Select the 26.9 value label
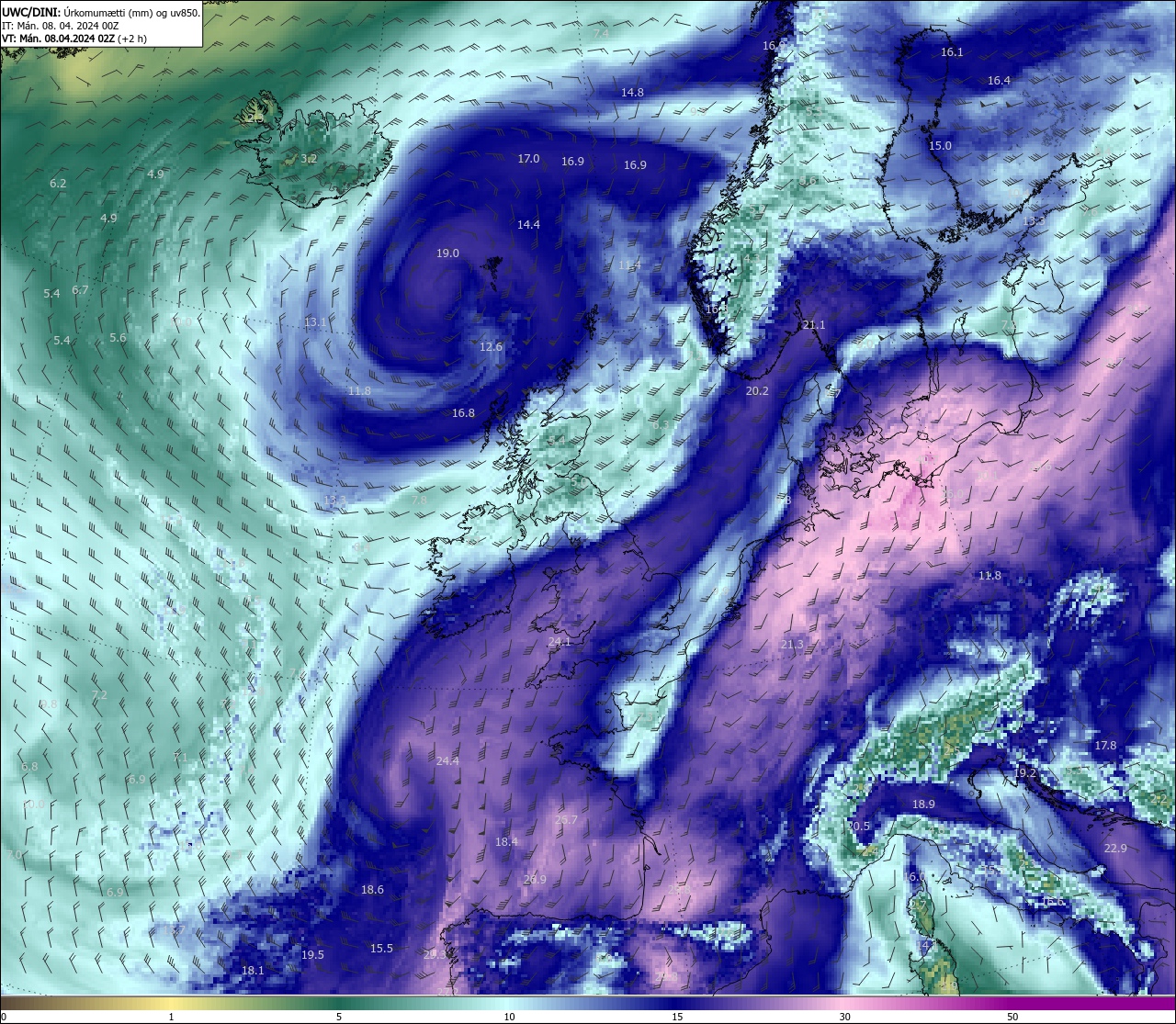1176x1024 pixels. coord(535,880)
